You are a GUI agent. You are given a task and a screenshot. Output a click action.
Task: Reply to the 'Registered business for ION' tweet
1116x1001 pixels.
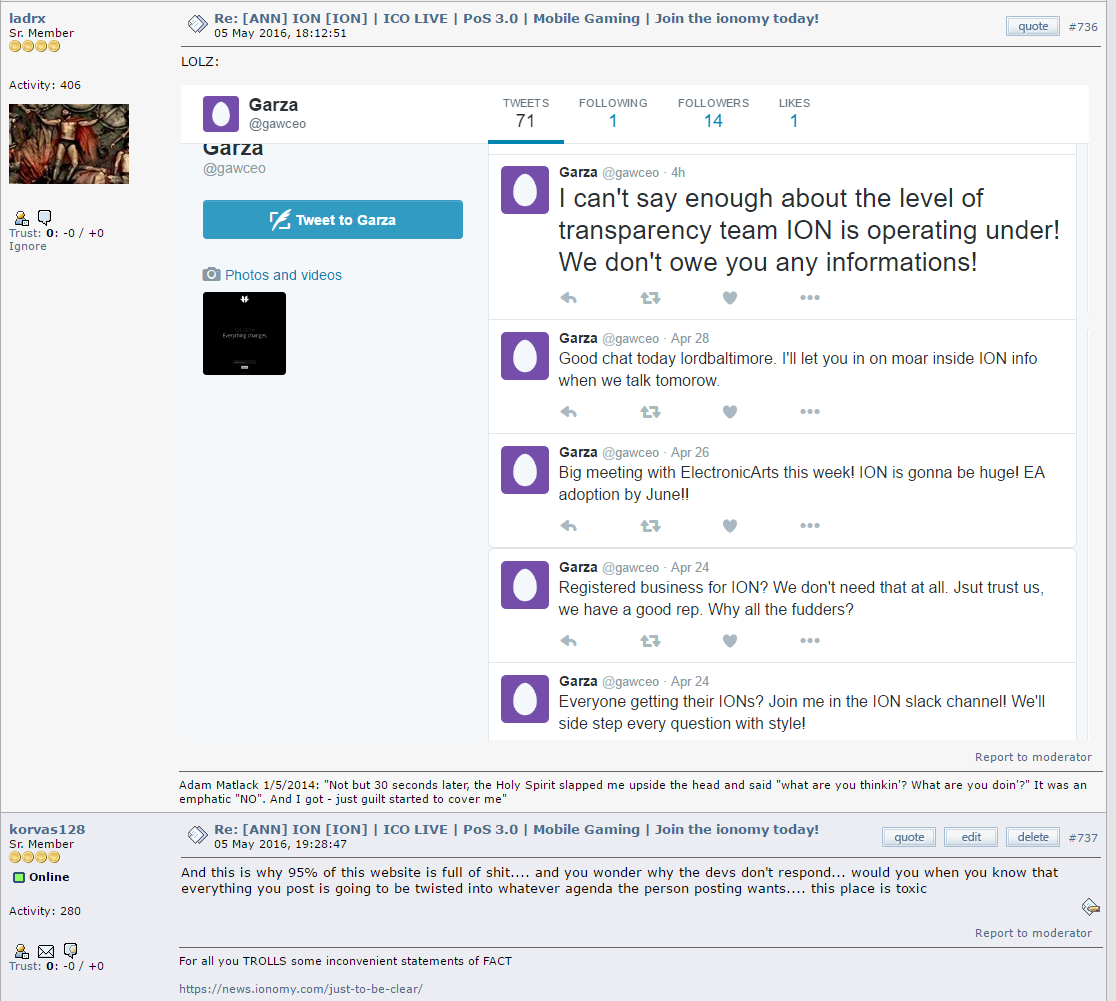point(568,641)
